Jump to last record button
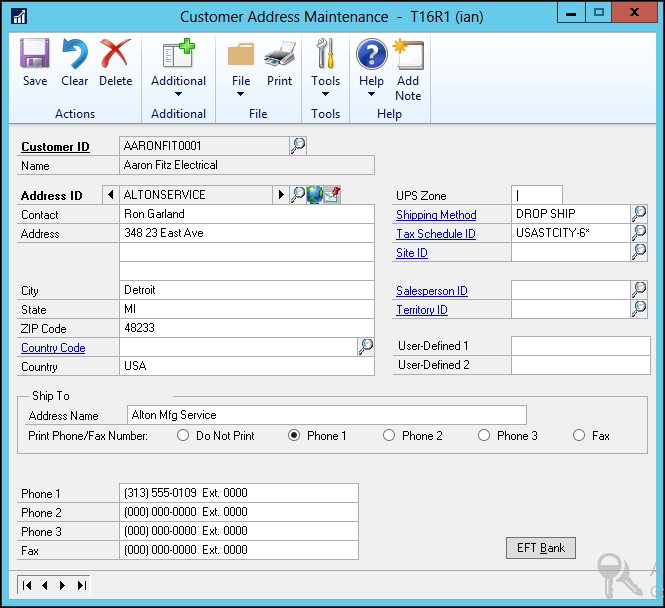 (x=81, y=586)
